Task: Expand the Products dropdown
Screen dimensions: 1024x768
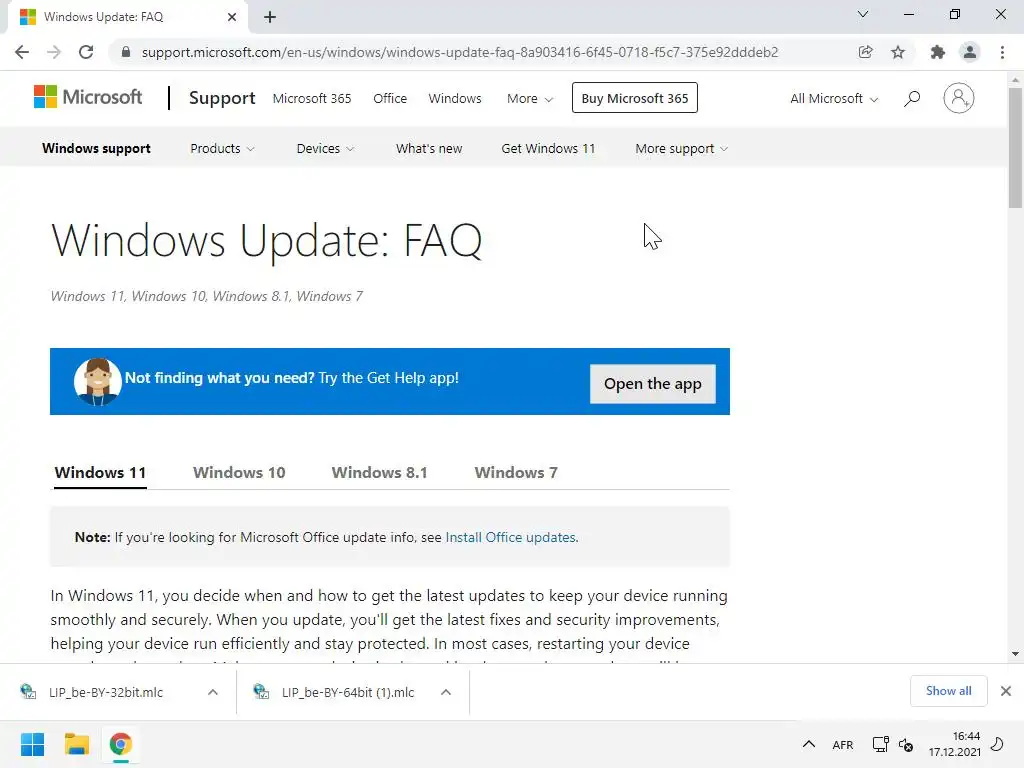Action: click(222, 149)
